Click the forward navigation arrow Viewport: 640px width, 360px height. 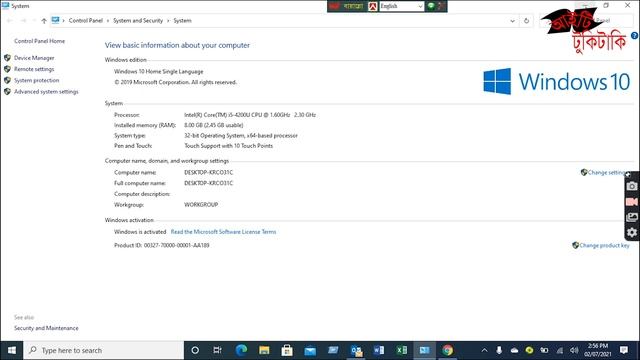click(x=24, y=21)
